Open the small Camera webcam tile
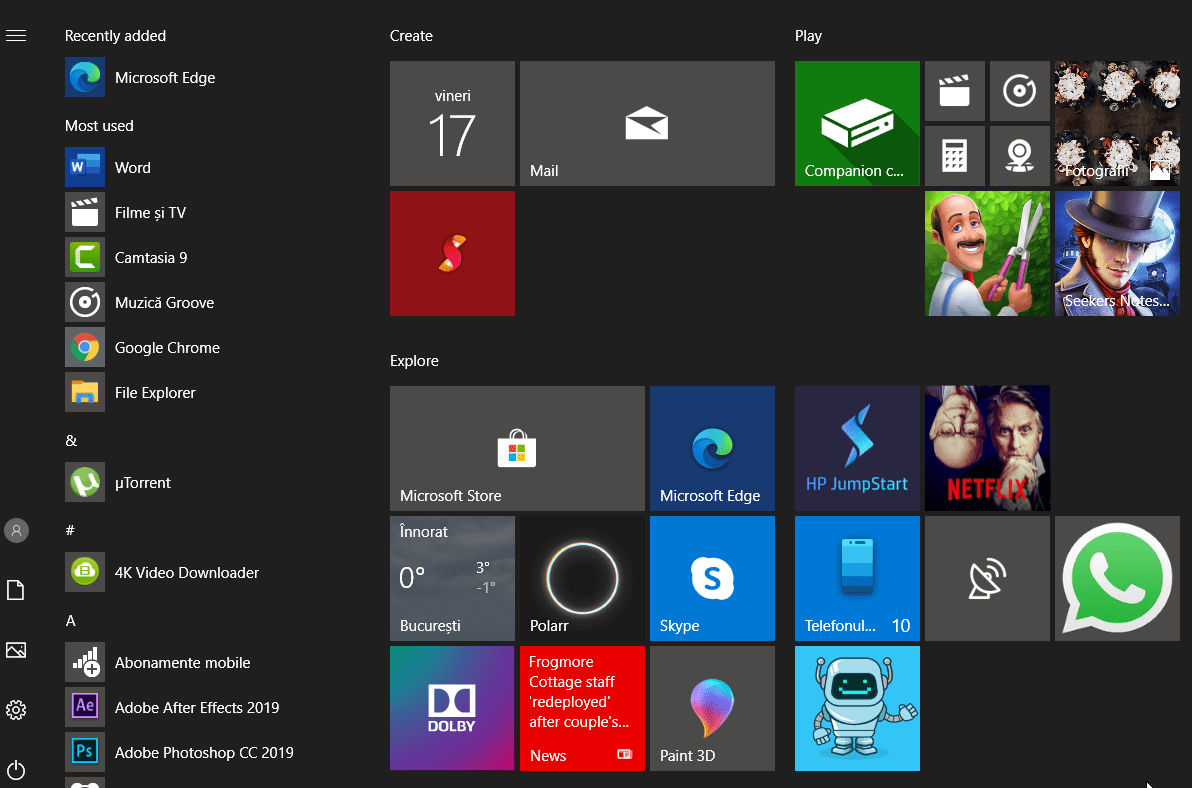Screen dimensions: 1192x788 [1019, 156]
